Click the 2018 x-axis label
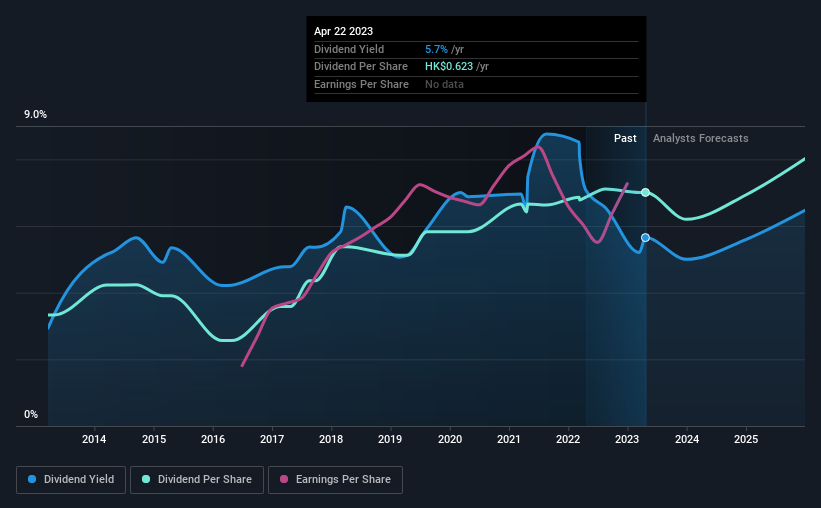Viewport: 821px width, 508px height. pos(331,439)
